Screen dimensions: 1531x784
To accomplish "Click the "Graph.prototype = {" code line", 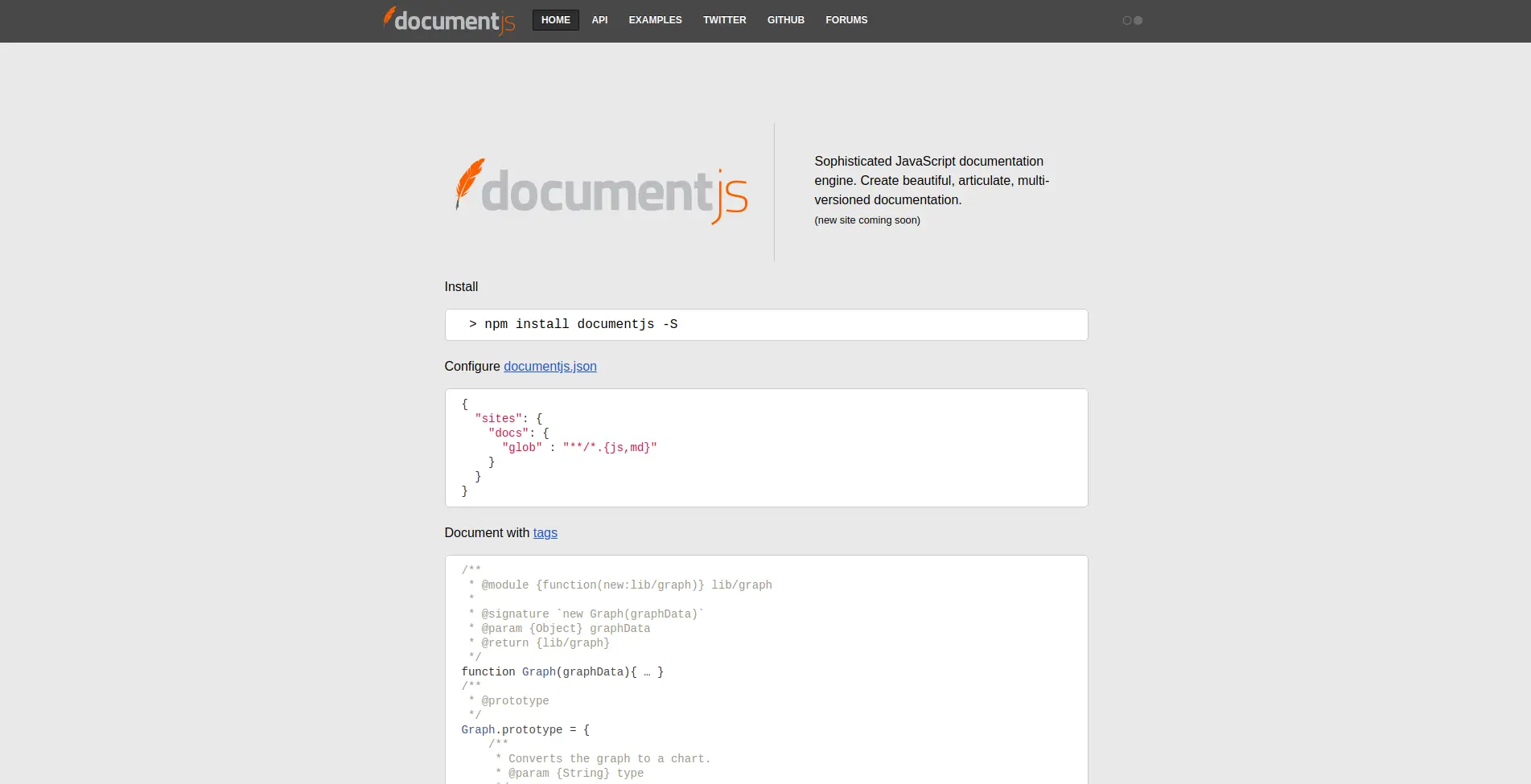I will (x=525, y=730).
